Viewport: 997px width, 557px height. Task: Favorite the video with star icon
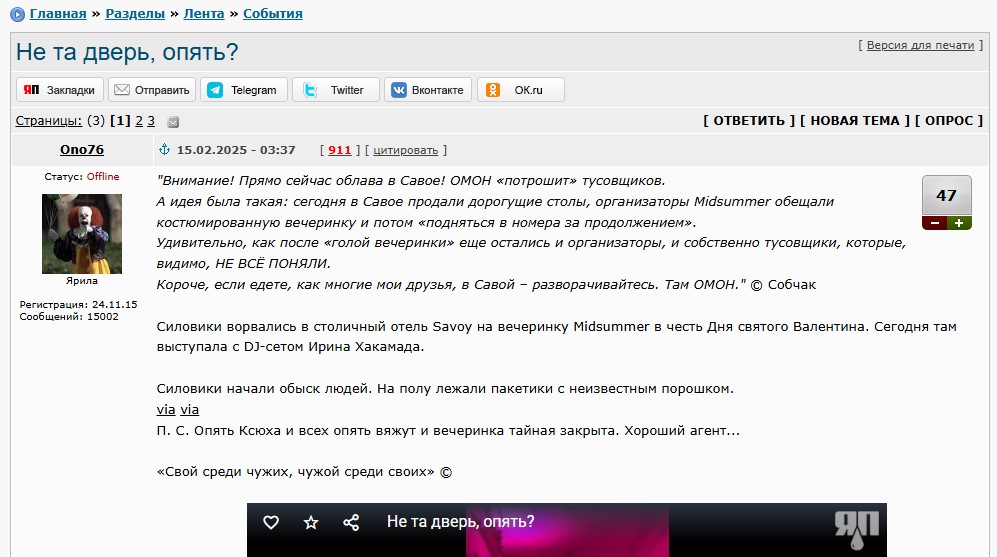tap(311, 523)
